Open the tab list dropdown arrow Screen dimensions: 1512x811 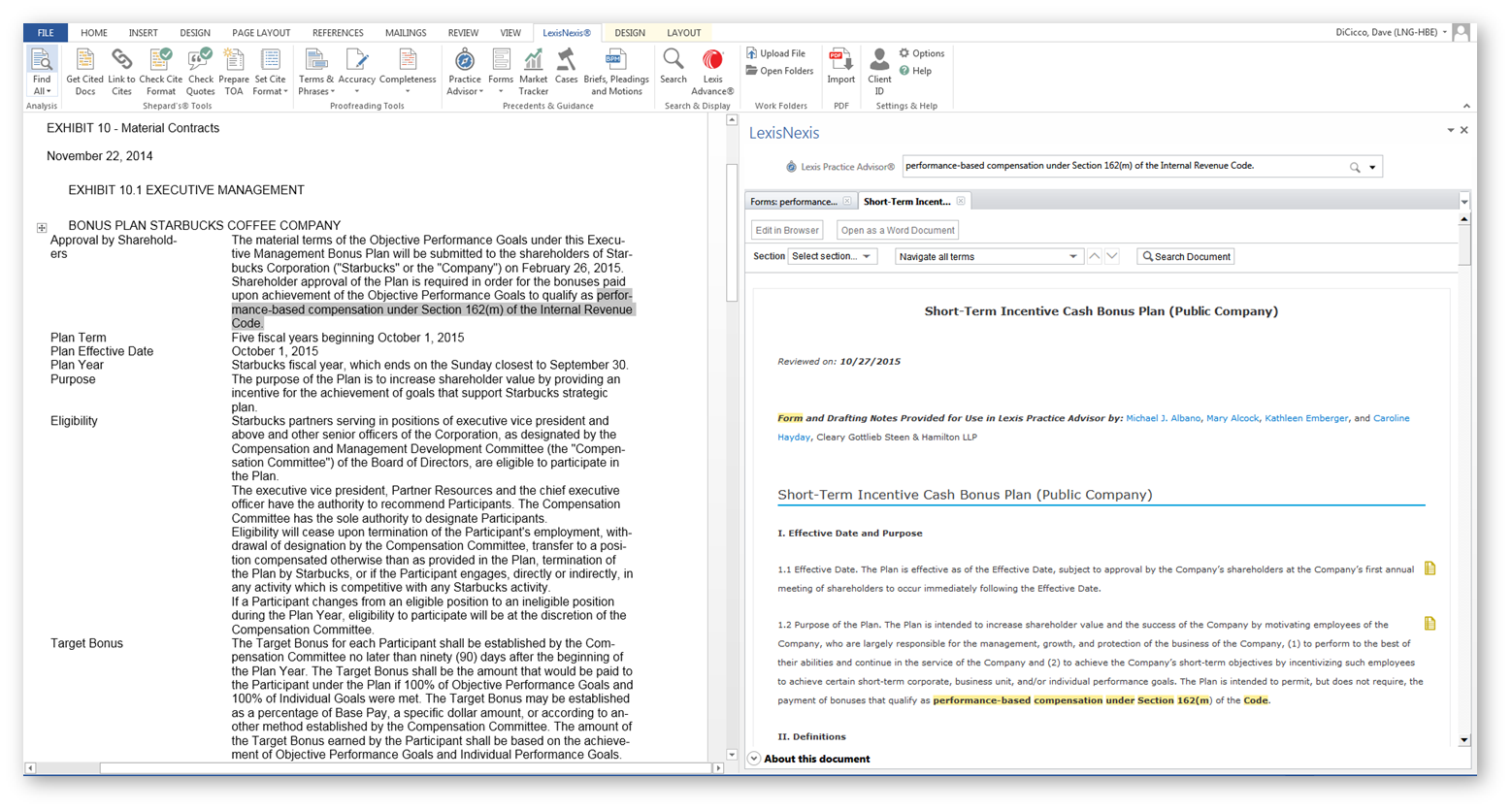pyautogui.click(x=1464, y=202)
